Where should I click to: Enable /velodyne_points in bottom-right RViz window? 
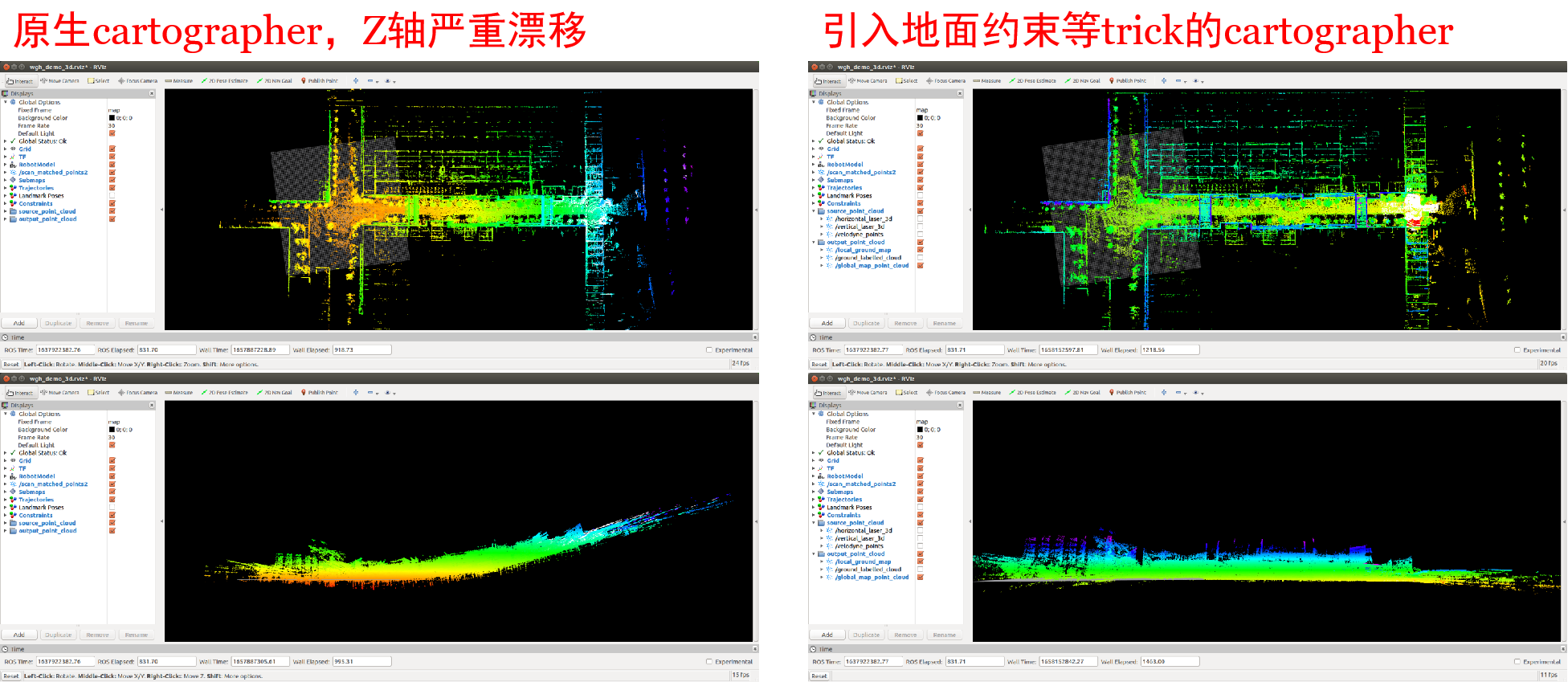click(x=921, y=546)
